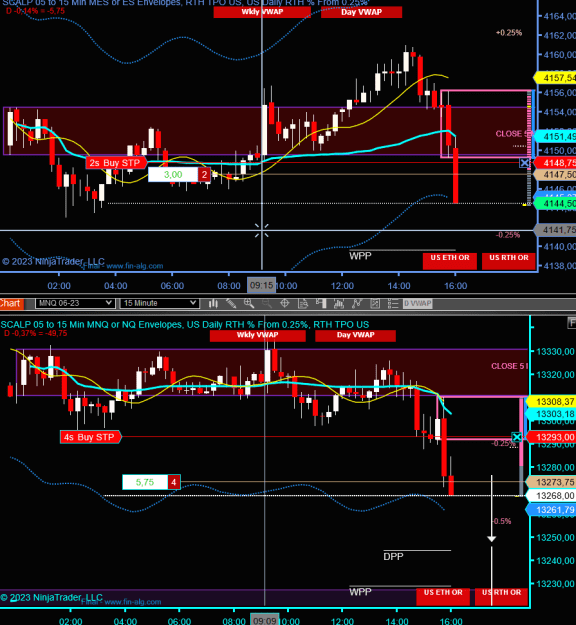The height and width of the screenshot is (625, 576).
Task: Expand the MNQ 06-23 instrument dropdown
Action: click(x=75, y=303)
